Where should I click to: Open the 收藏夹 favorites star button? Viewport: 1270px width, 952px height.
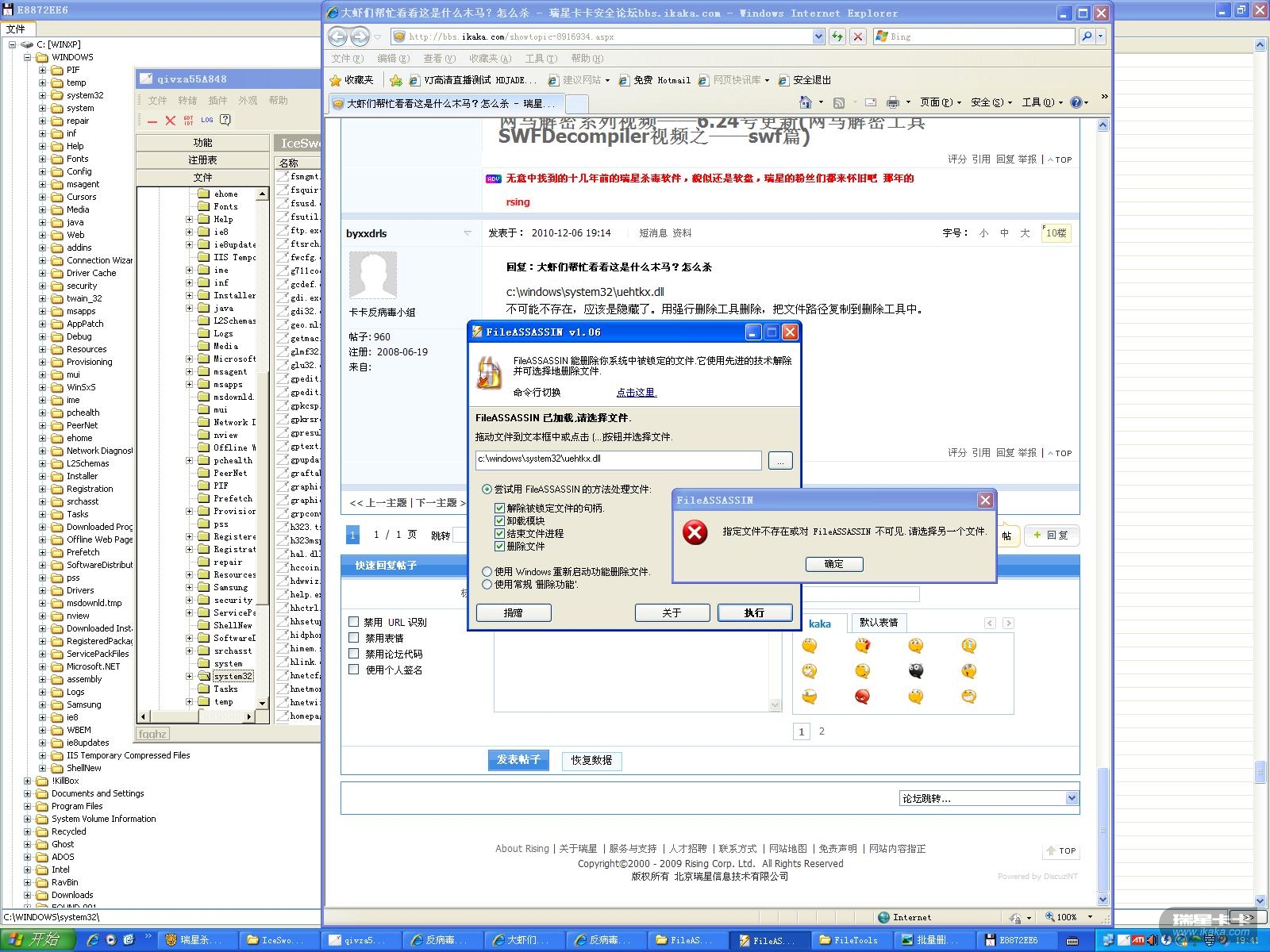click(352, 80)
